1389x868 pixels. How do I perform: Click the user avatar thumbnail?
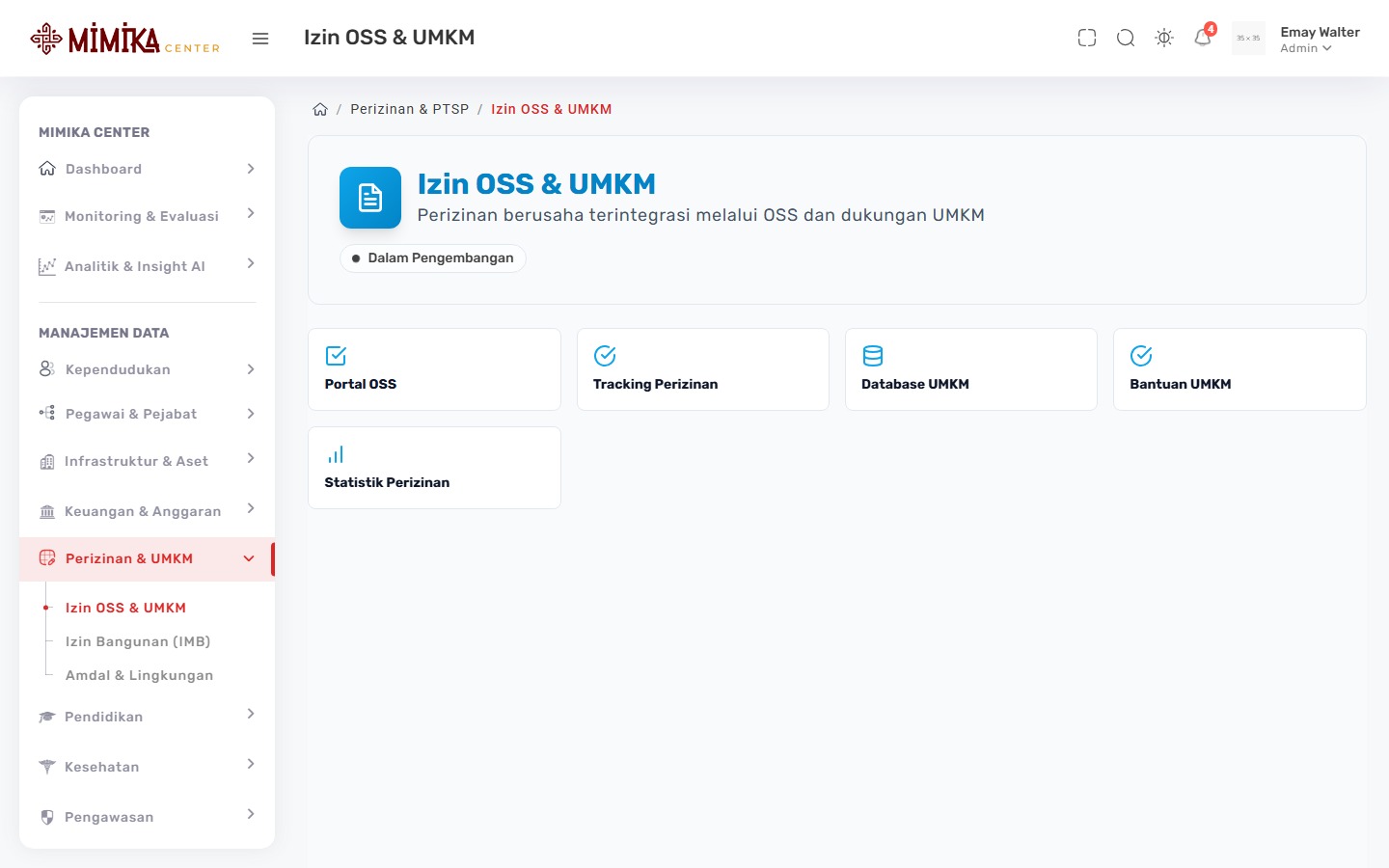pyautogui.click(x=1248, y=39)
